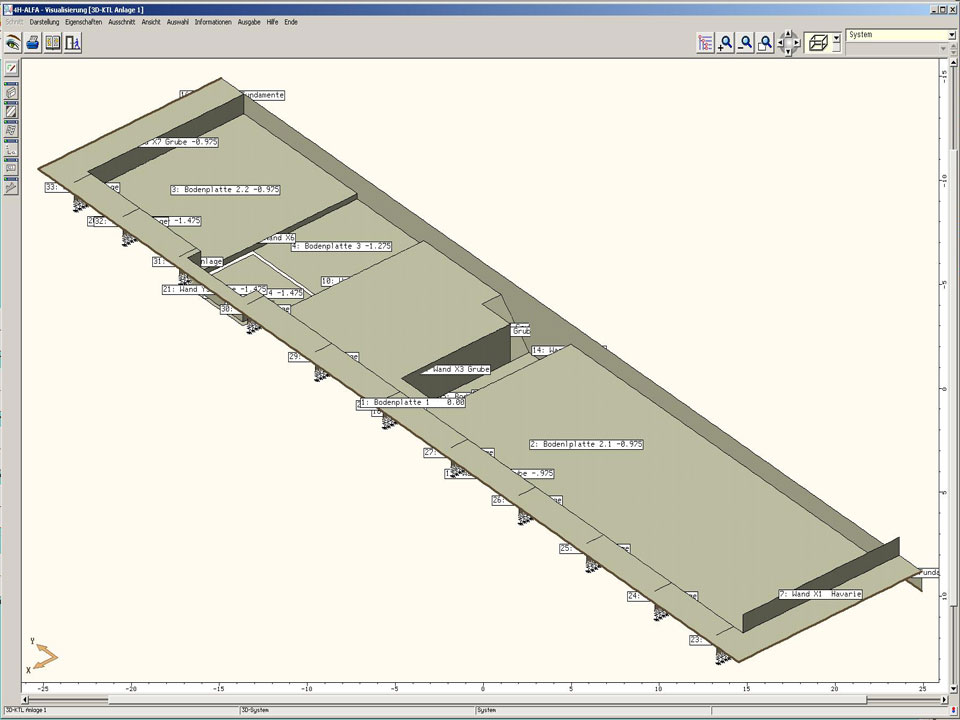Click the 'Bodenplatte 2.1 -0.975' label
This screenshot has width=960, height=720.
pos(586,444)
